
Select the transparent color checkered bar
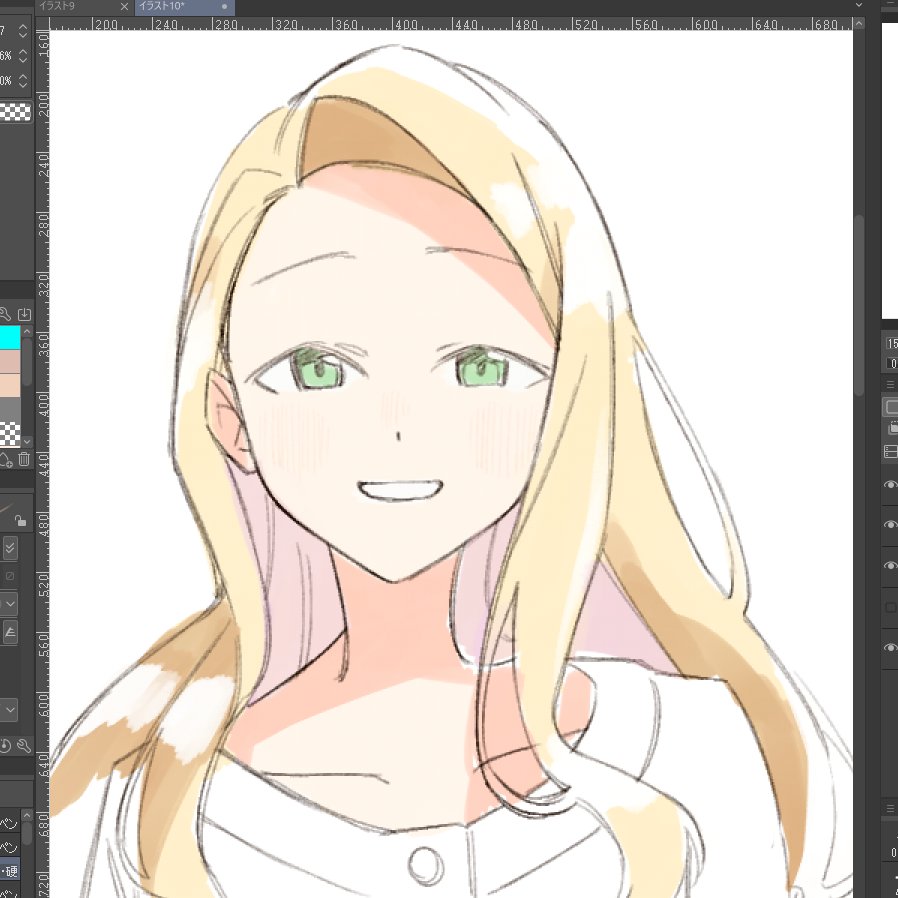15,112
